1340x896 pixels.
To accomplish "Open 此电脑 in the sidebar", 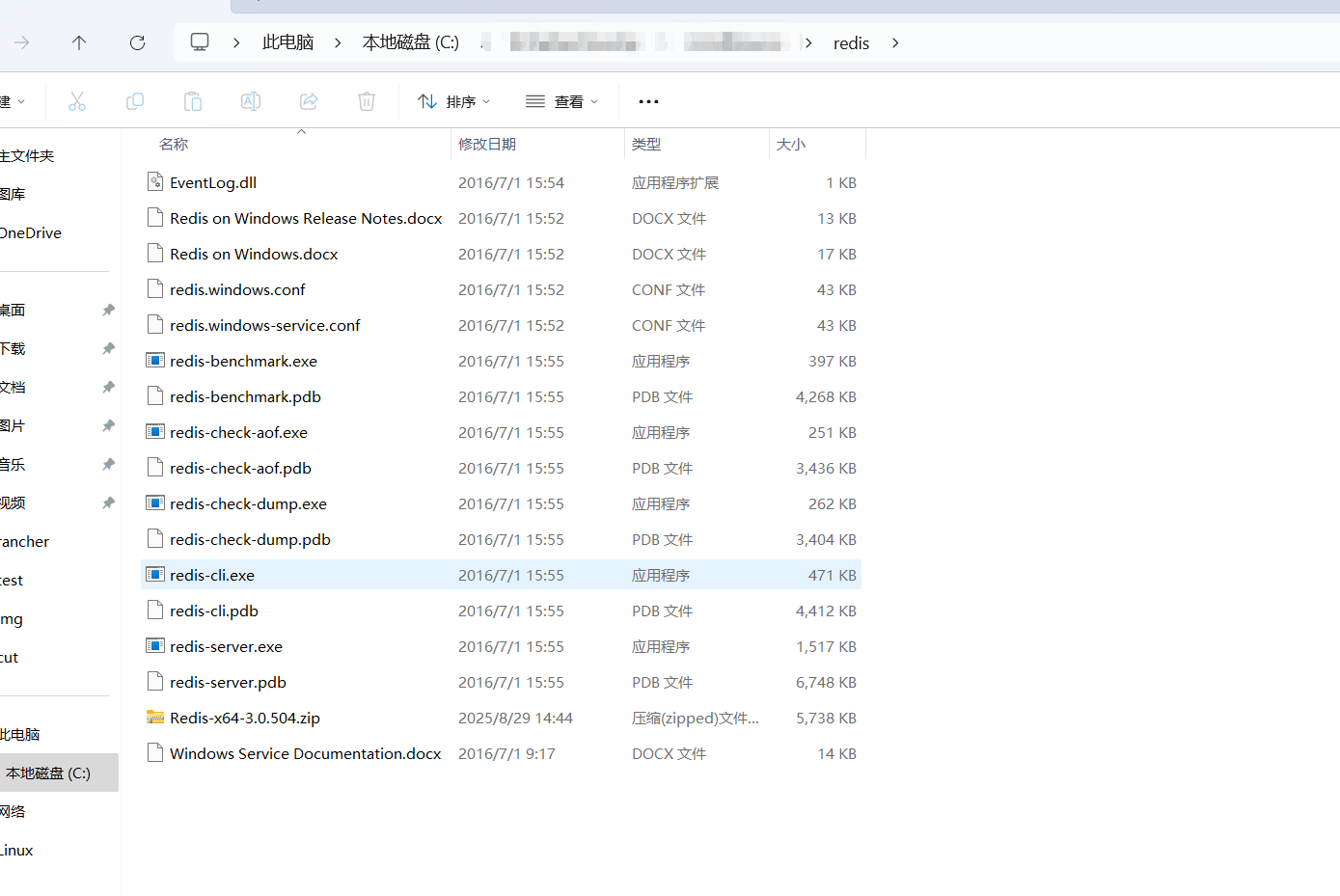I will tap(20, 734).
